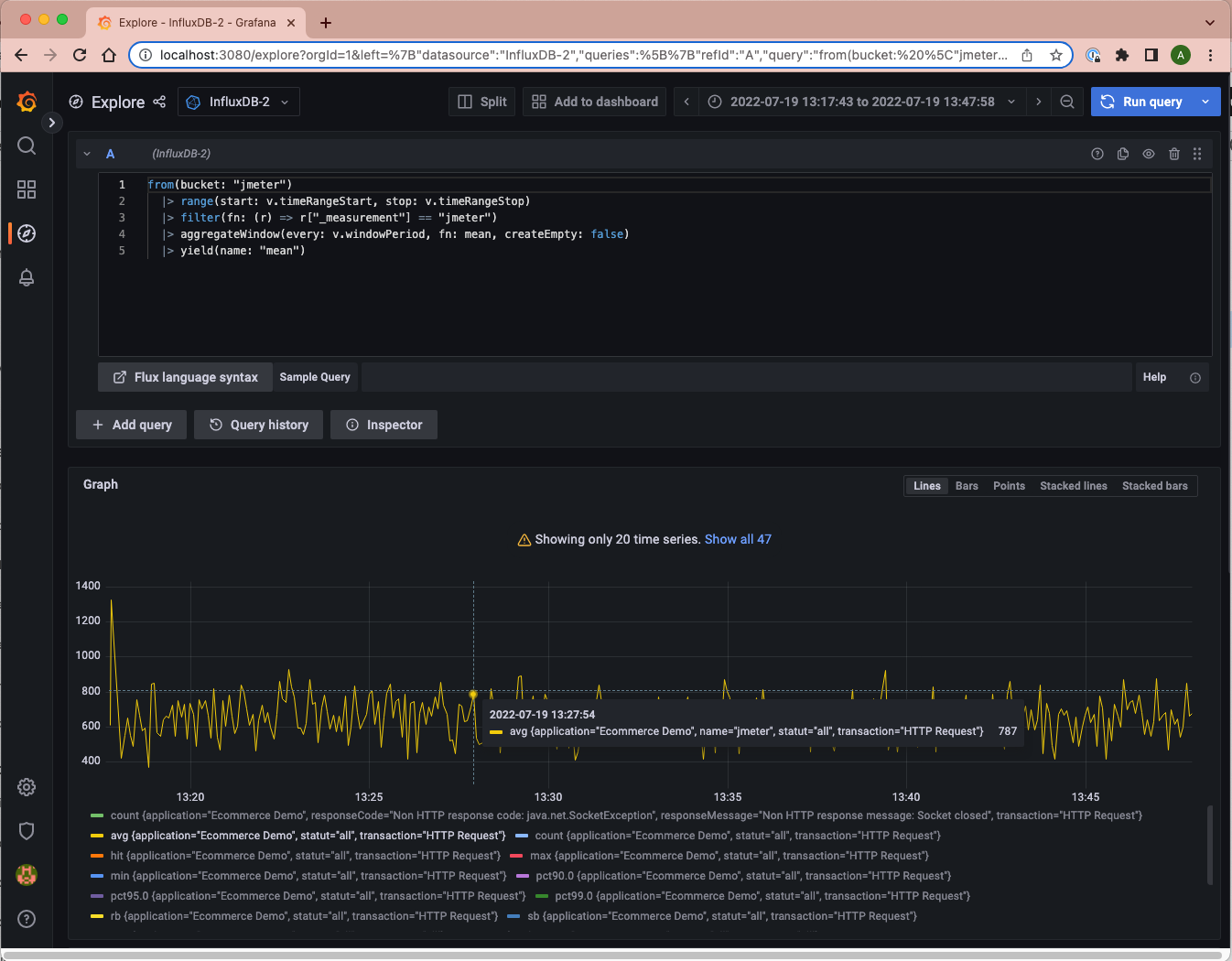Toggle the socket closed count legend series
The width and height of the screenshot is (1232, 961).
point(626,815)
